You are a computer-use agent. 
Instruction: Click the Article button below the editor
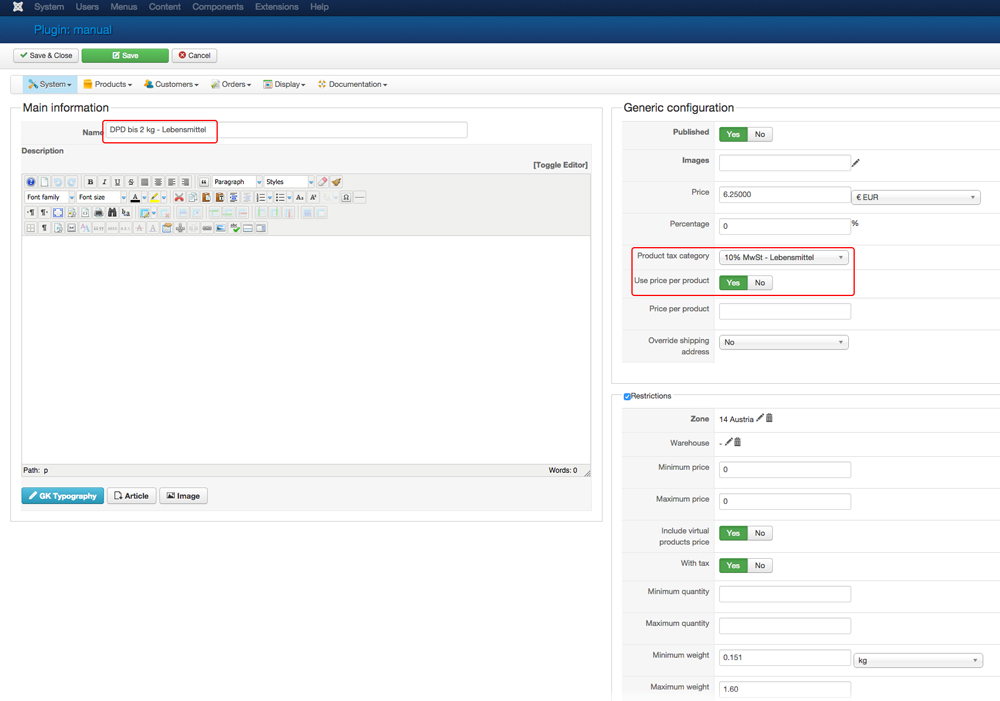coord(131,496)
